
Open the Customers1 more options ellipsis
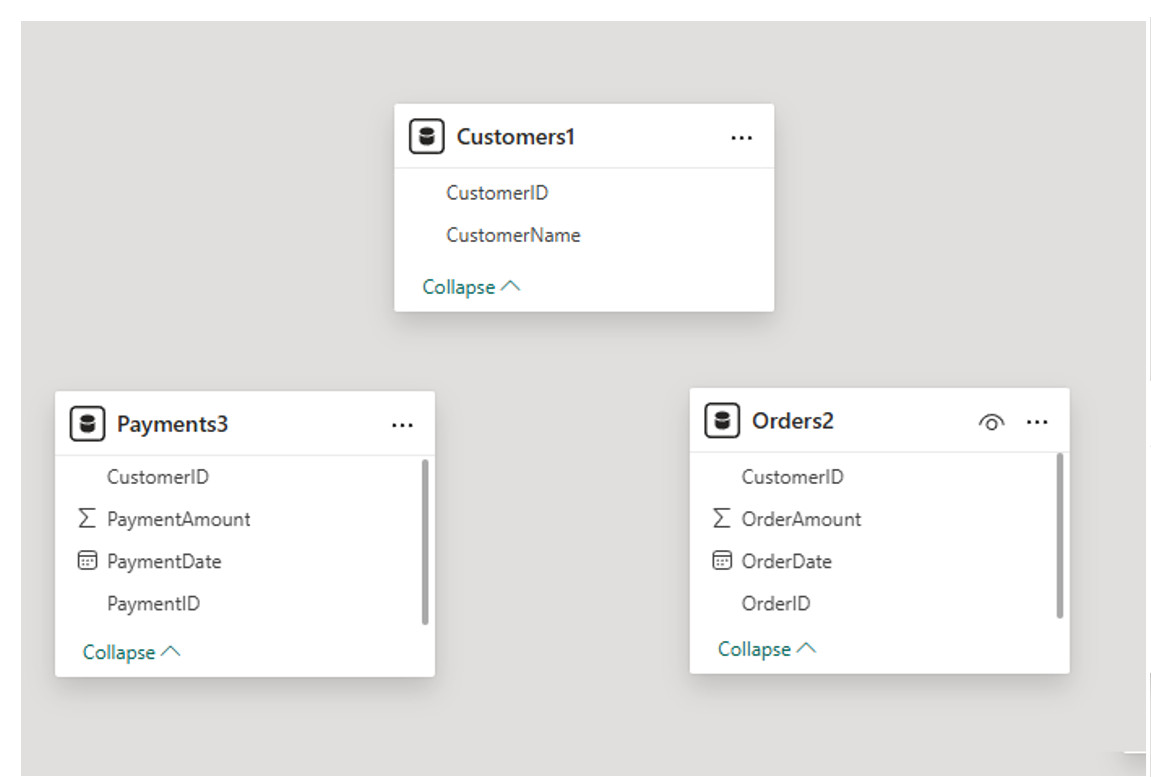point(741,138)
